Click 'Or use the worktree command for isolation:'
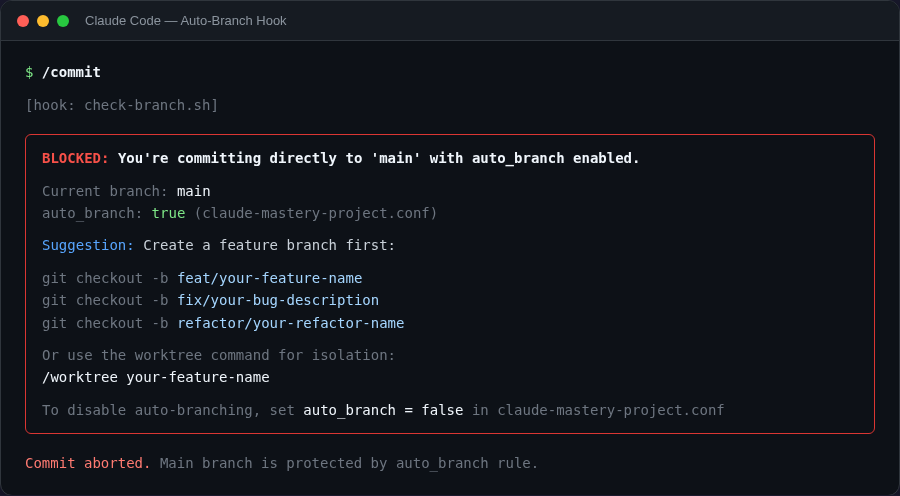This screenshot has height=496, width=900. coord(219,355)
